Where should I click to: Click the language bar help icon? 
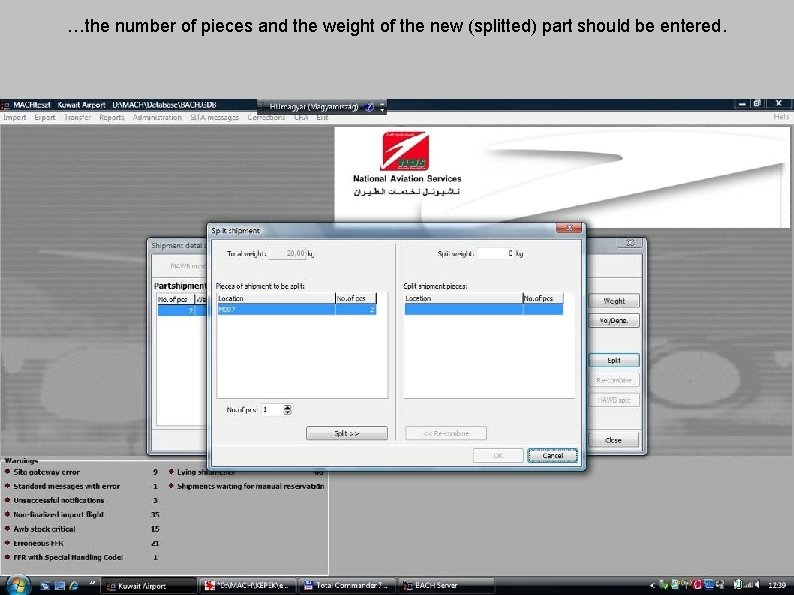point(369,106)
